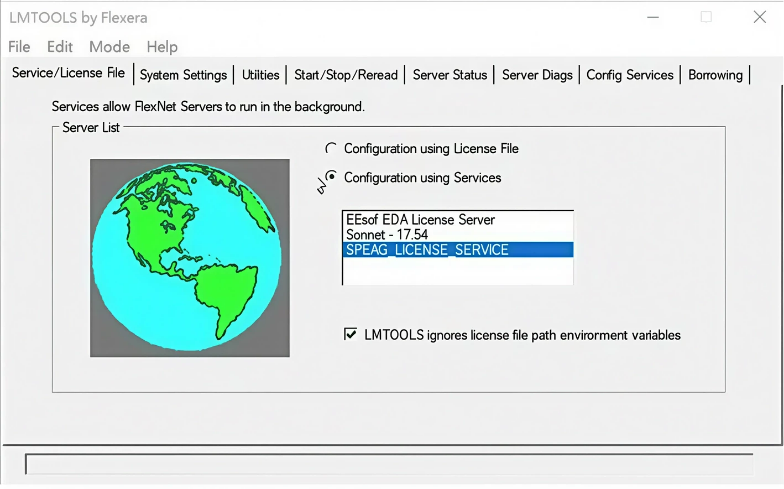Open the Edit menu
784x489 pixels.
[x=60, y=47]
